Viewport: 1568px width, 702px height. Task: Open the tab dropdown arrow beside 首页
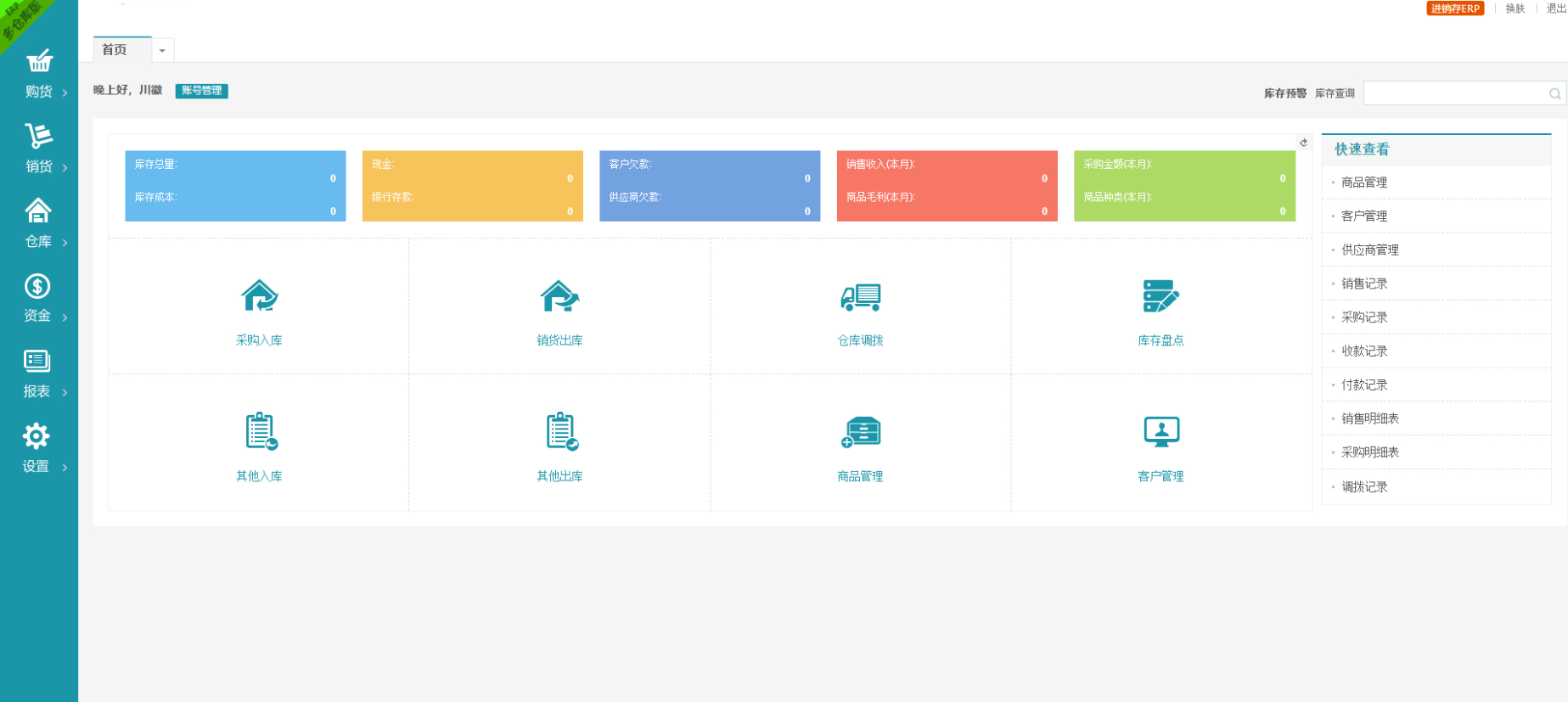pyautogui.click(x=163, y=51)
